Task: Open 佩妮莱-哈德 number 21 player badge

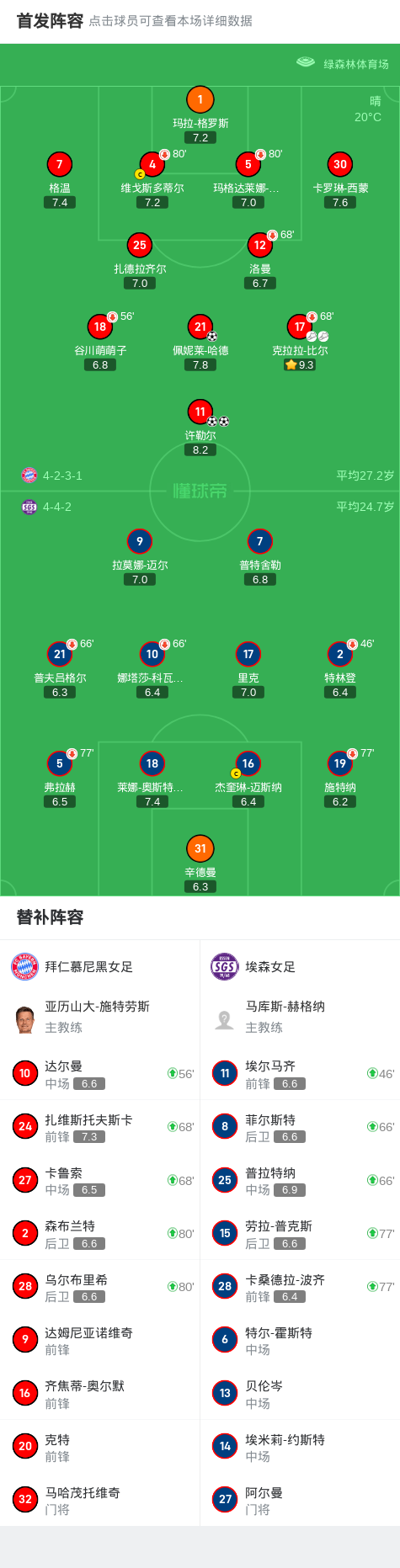Action: tap(200, 327)
